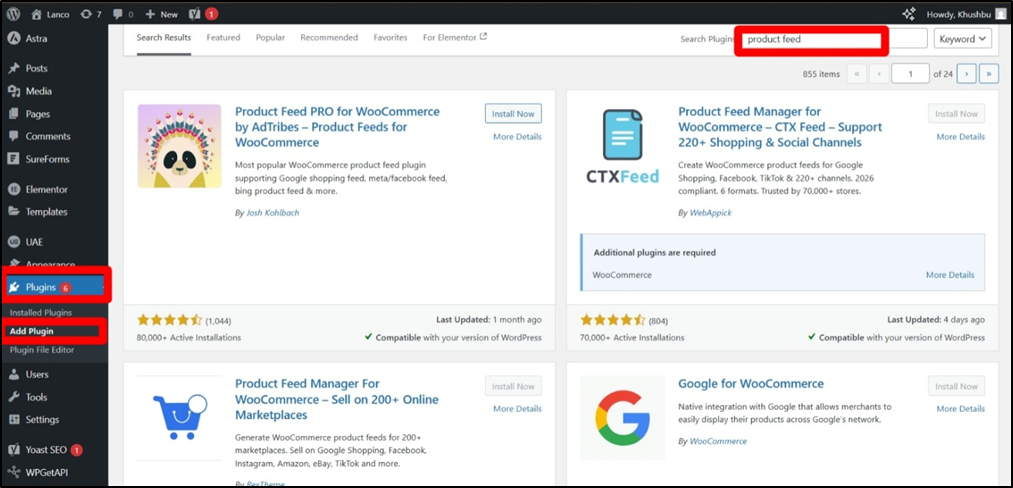Go to the next results page
The height and width of the screenshot is (488, 1013).
(x=966, y=74)
